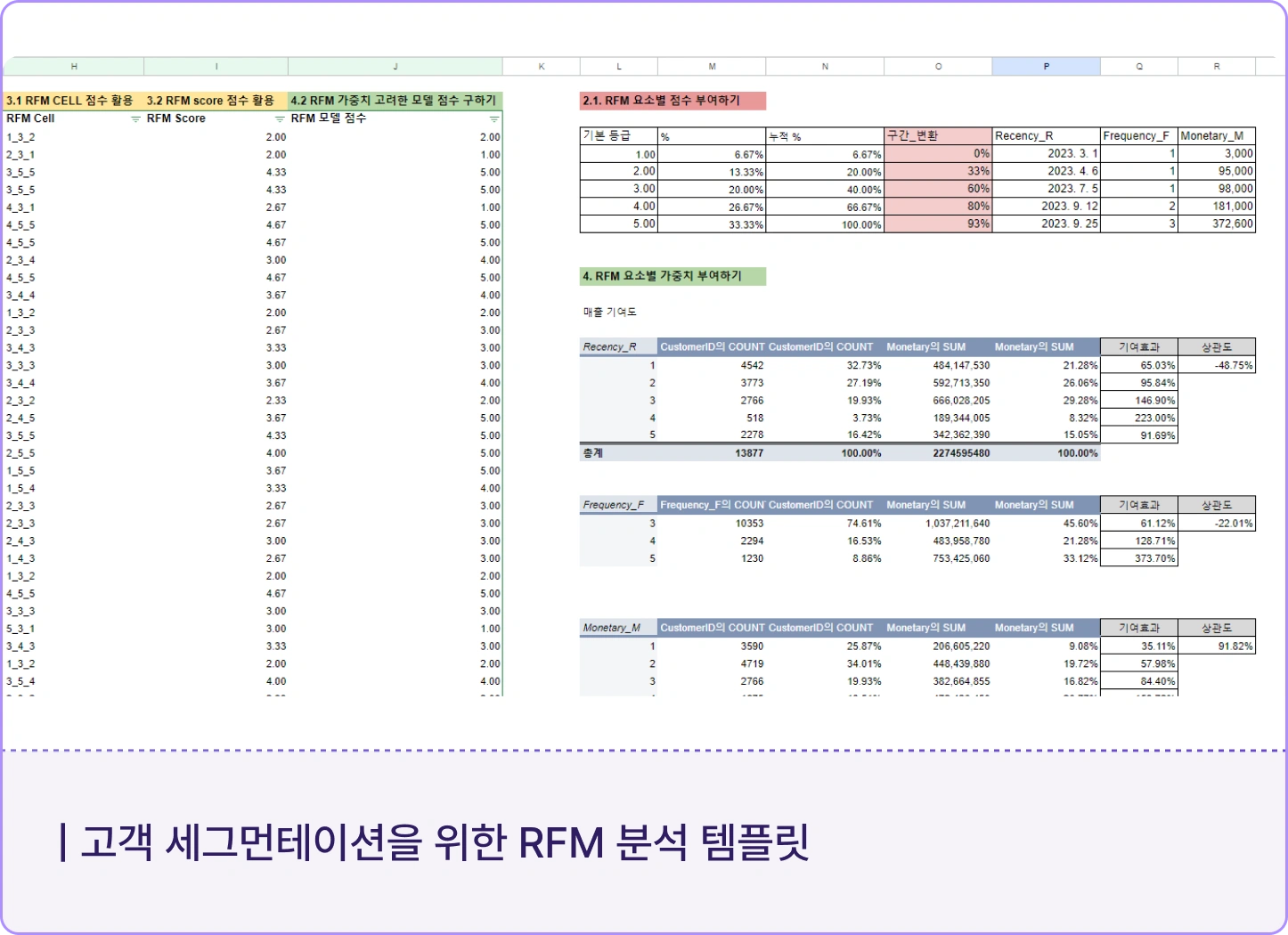This screenshot has height=935, width=1288.
Task: Select the percentage cell '74.61%'
Action: (x=825, y=524)
